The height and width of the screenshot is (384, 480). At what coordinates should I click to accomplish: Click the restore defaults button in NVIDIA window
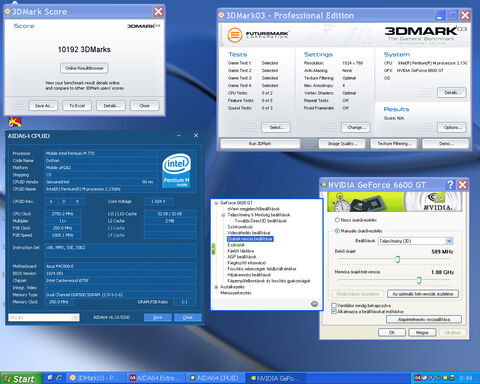[424, 319]
